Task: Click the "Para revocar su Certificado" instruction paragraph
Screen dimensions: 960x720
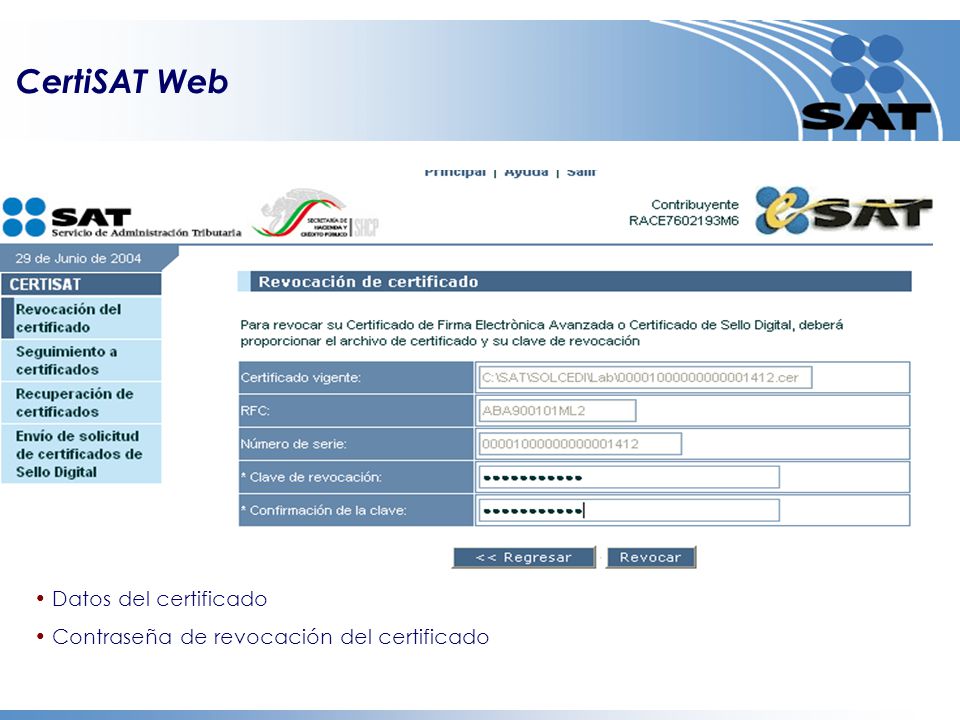Action: pyautogui.click(x=542, y=333)
